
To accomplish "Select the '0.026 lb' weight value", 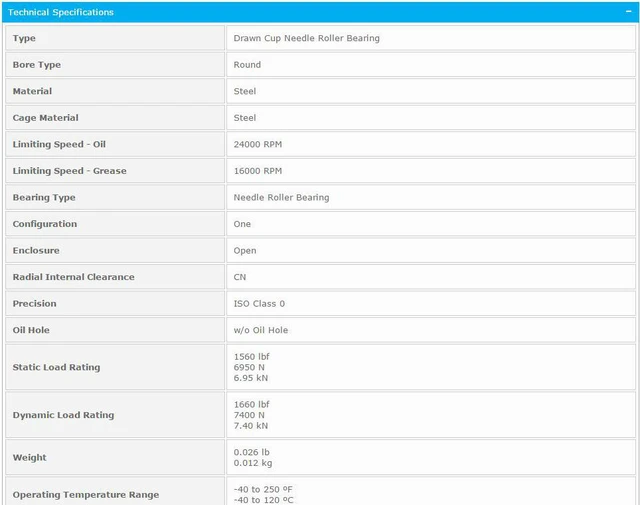I will coord(251,452).
